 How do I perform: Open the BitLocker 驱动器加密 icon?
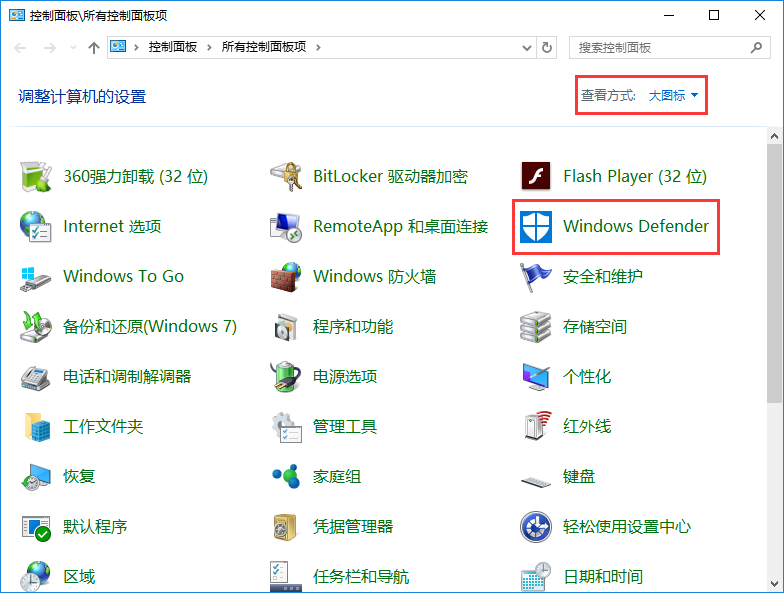286,176
